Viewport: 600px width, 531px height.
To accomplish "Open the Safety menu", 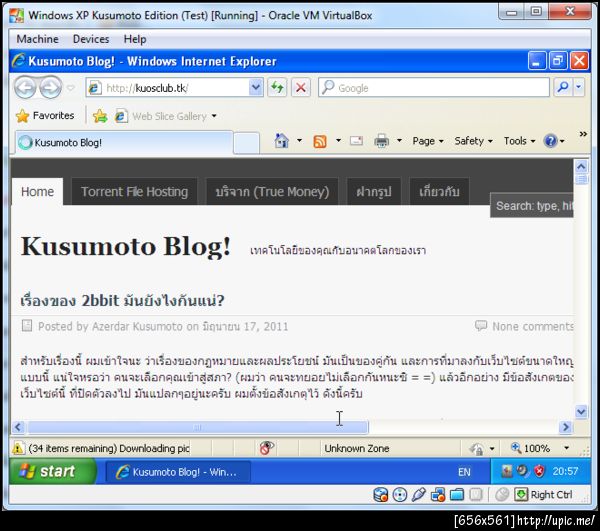I will pyautogui.click(x=473, y=141).
